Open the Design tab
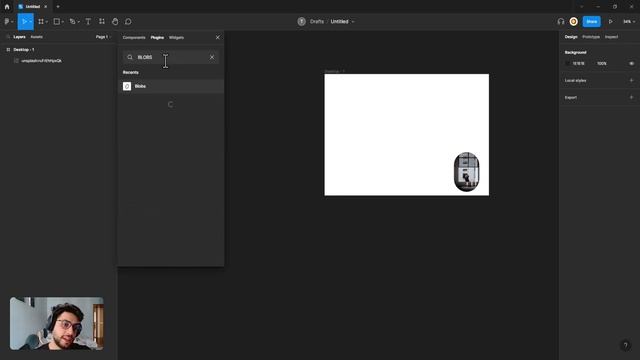This screenshot has width=640, height=360. 571,37
